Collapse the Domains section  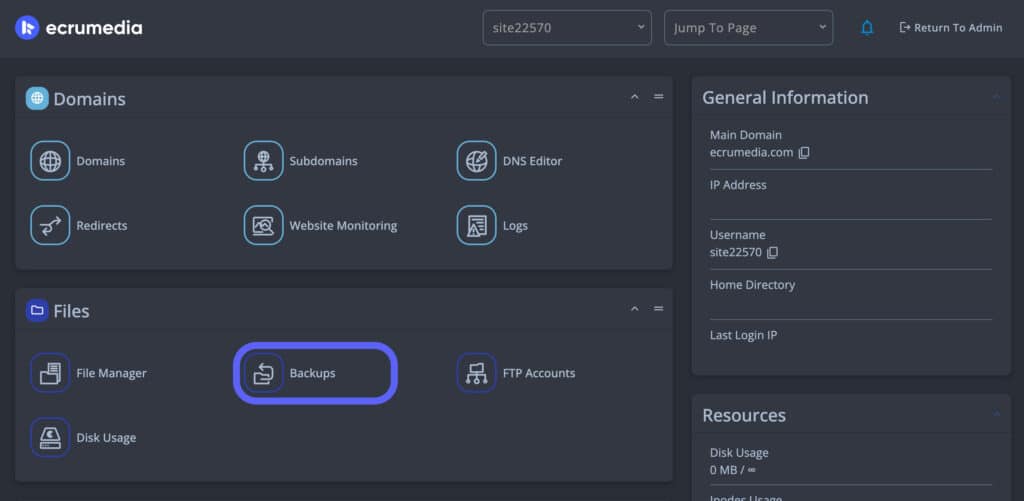634,97
